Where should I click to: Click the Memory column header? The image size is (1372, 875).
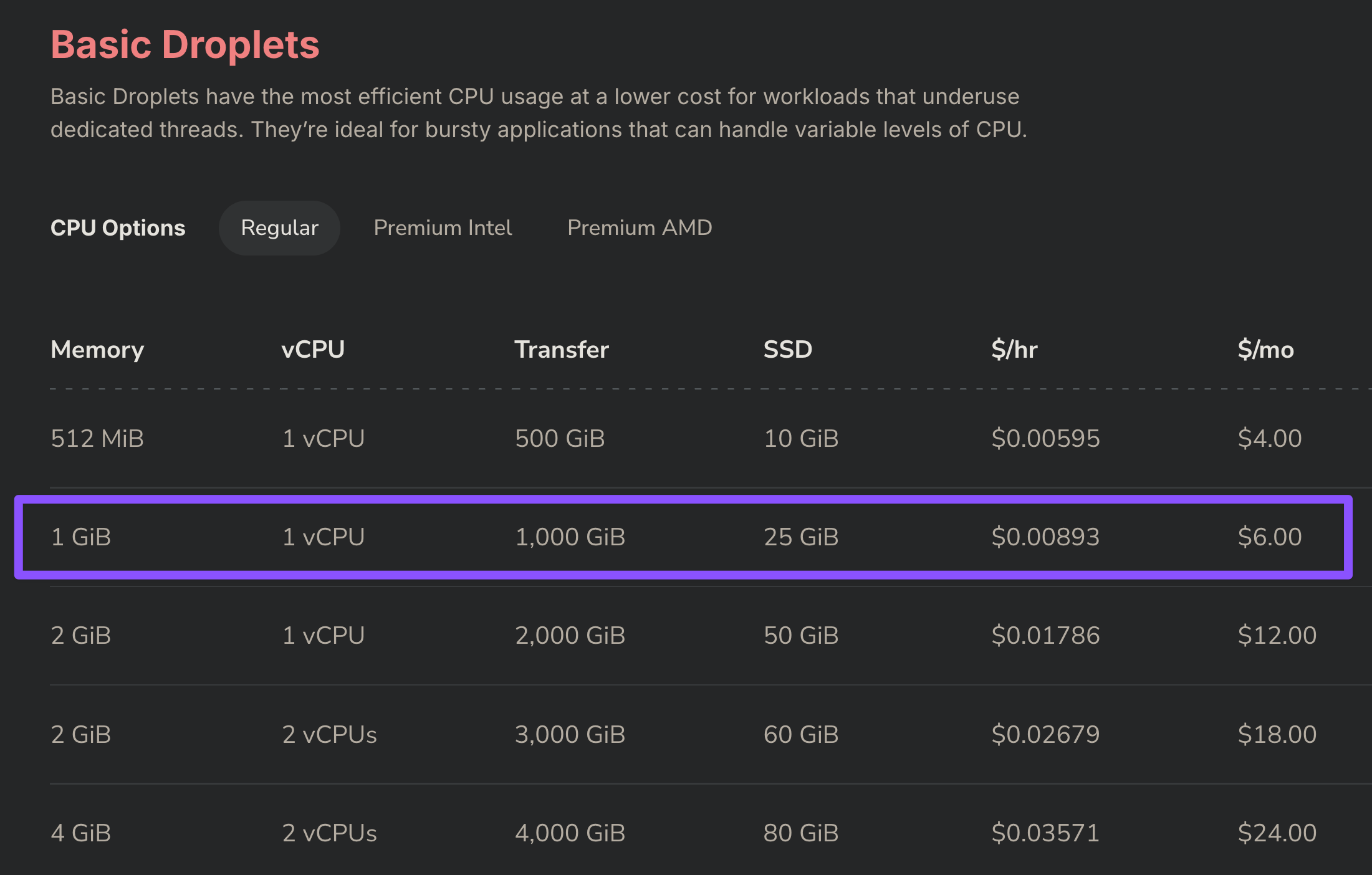pos(97,350)
